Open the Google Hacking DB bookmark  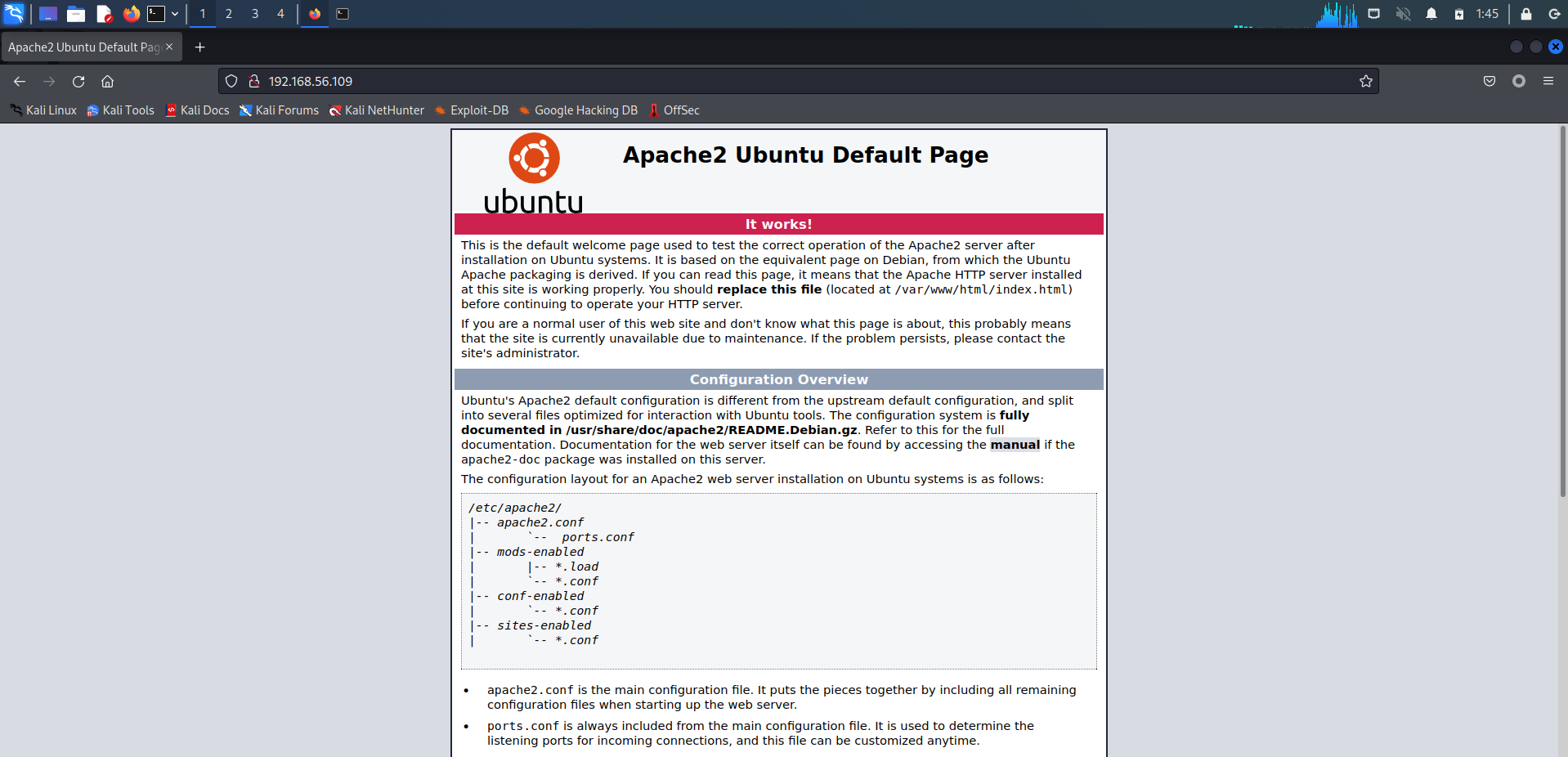click(x=578, y=110)
